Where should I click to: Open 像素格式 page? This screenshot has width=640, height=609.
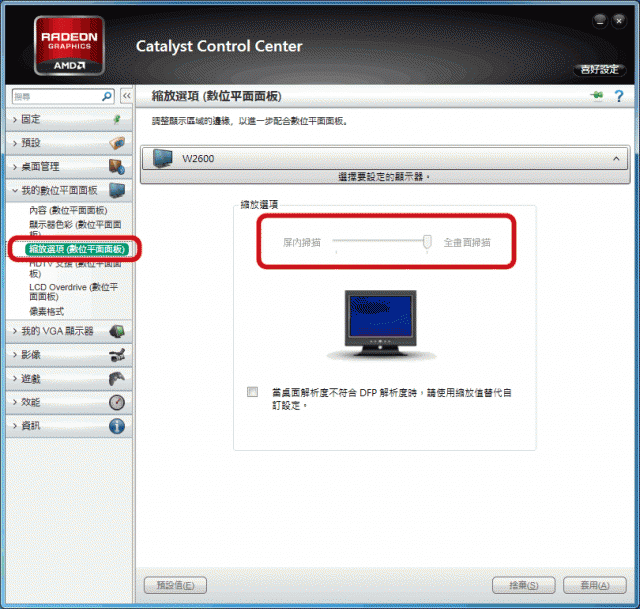tap(47, 311)
